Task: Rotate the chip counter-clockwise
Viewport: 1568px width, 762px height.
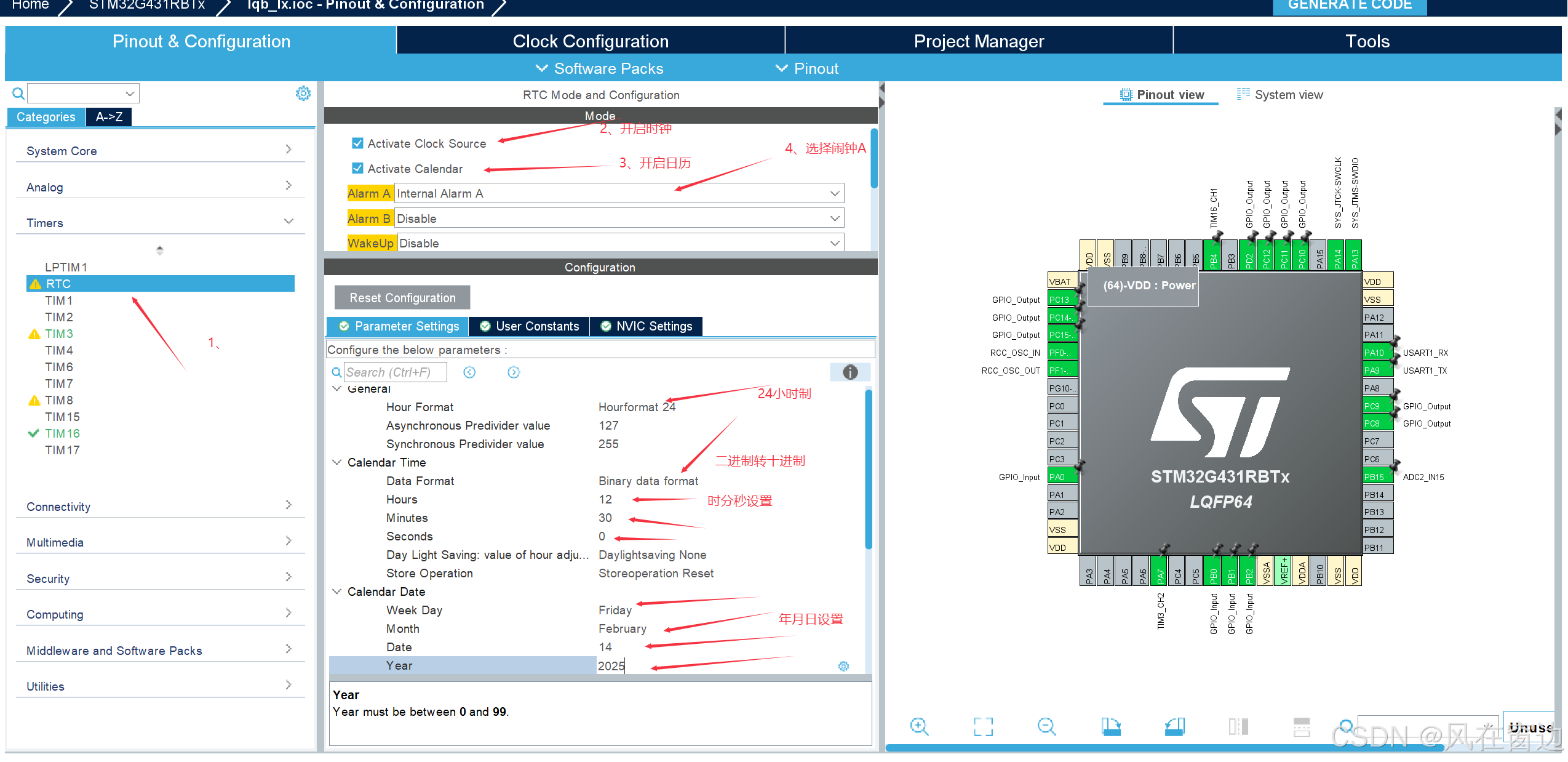Action: coord(1174,726)
